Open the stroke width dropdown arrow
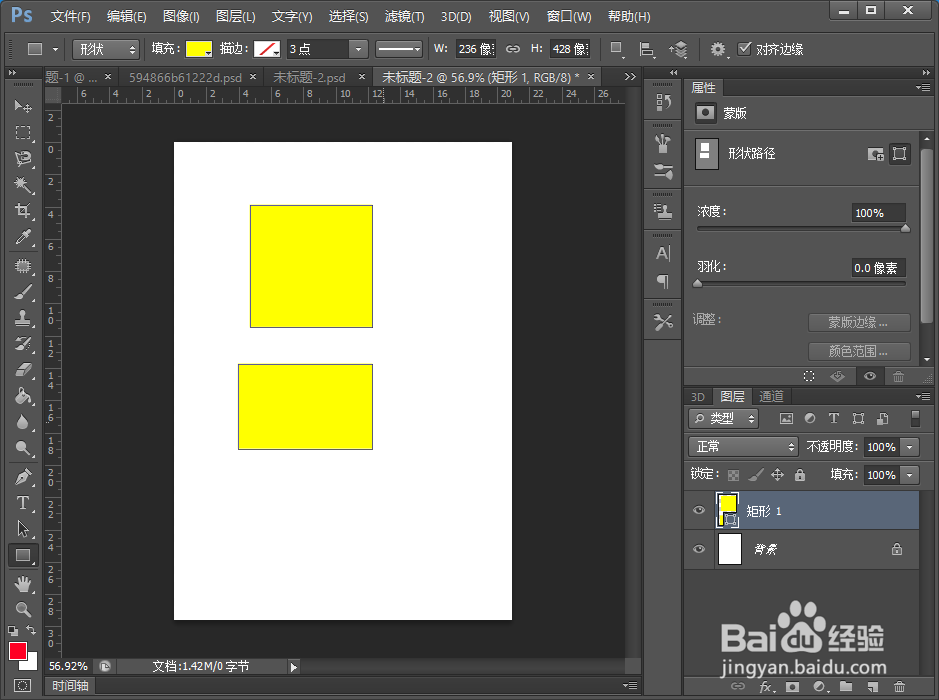 click(x=358, y=49)
